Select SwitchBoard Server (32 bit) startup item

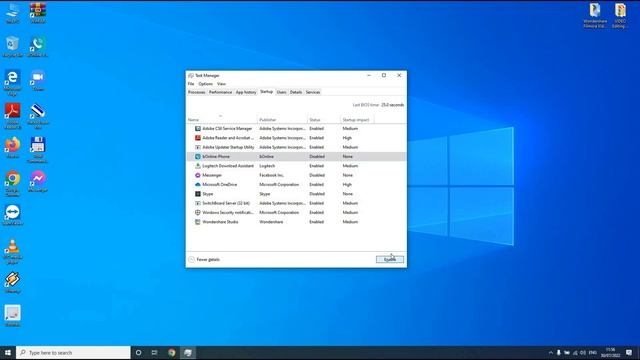296,203
